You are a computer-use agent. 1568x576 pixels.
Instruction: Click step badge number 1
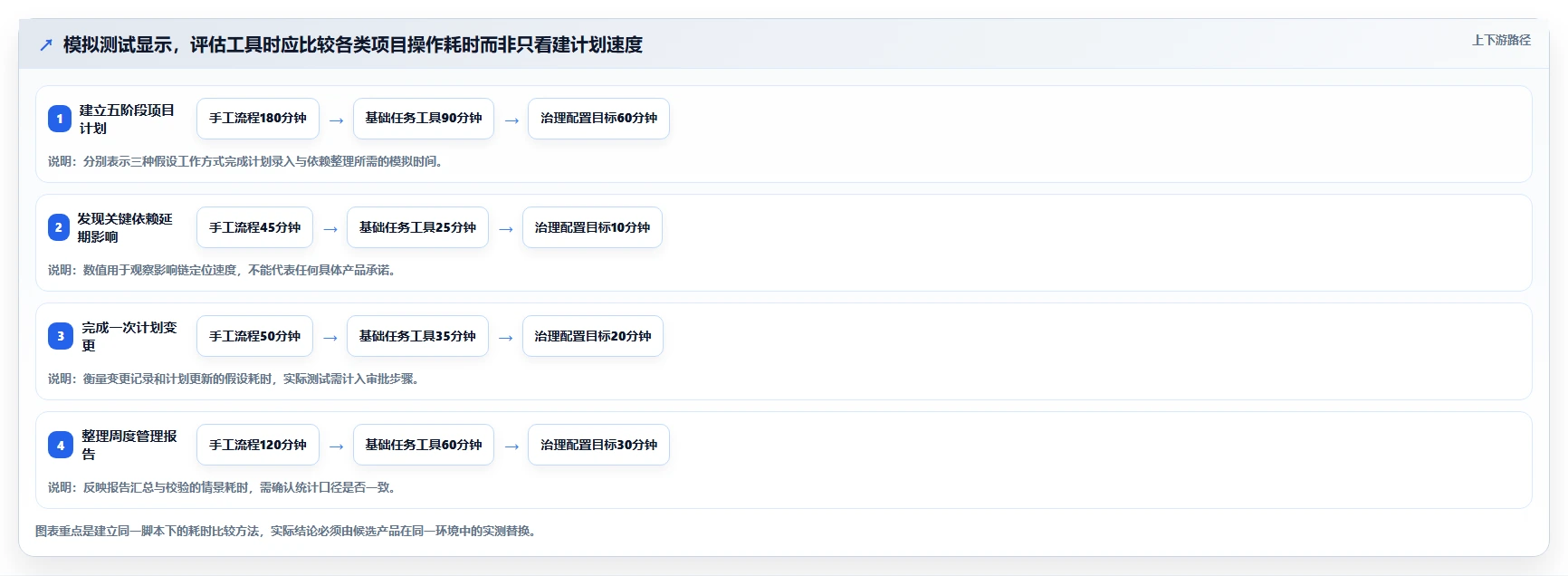coord(60,119)
